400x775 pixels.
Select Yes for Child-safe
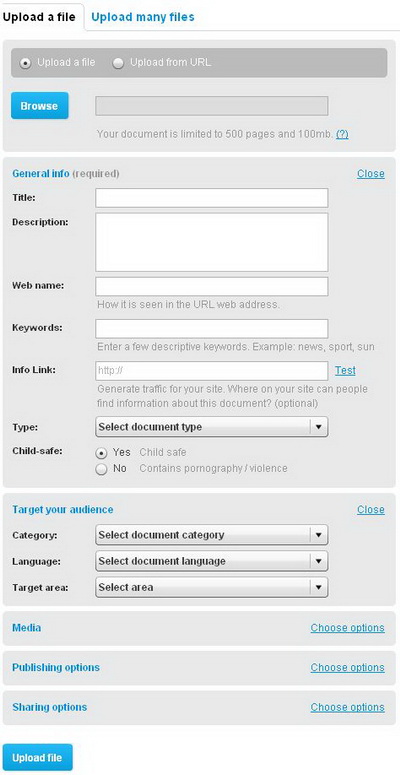tap(101, 453)
